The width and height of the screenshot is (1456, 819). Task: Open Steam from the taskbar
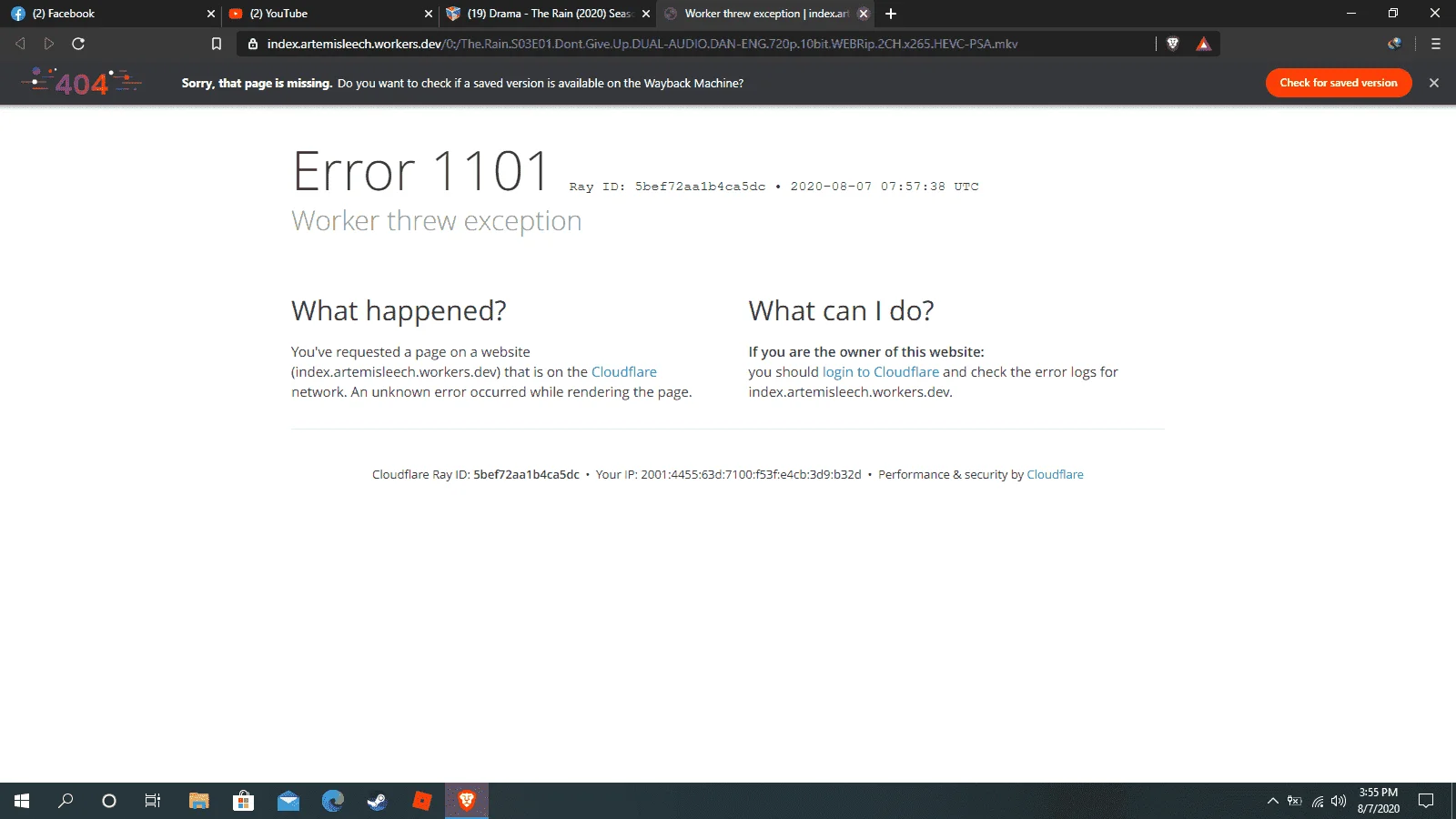(x=377, y=801)
